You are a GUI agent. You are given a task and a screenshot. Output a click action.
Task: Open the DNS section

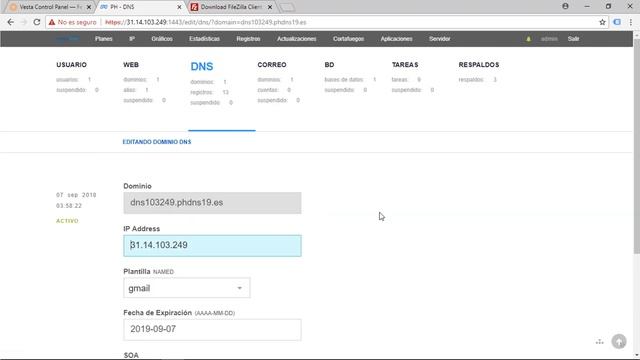click(x=202, y=66)
